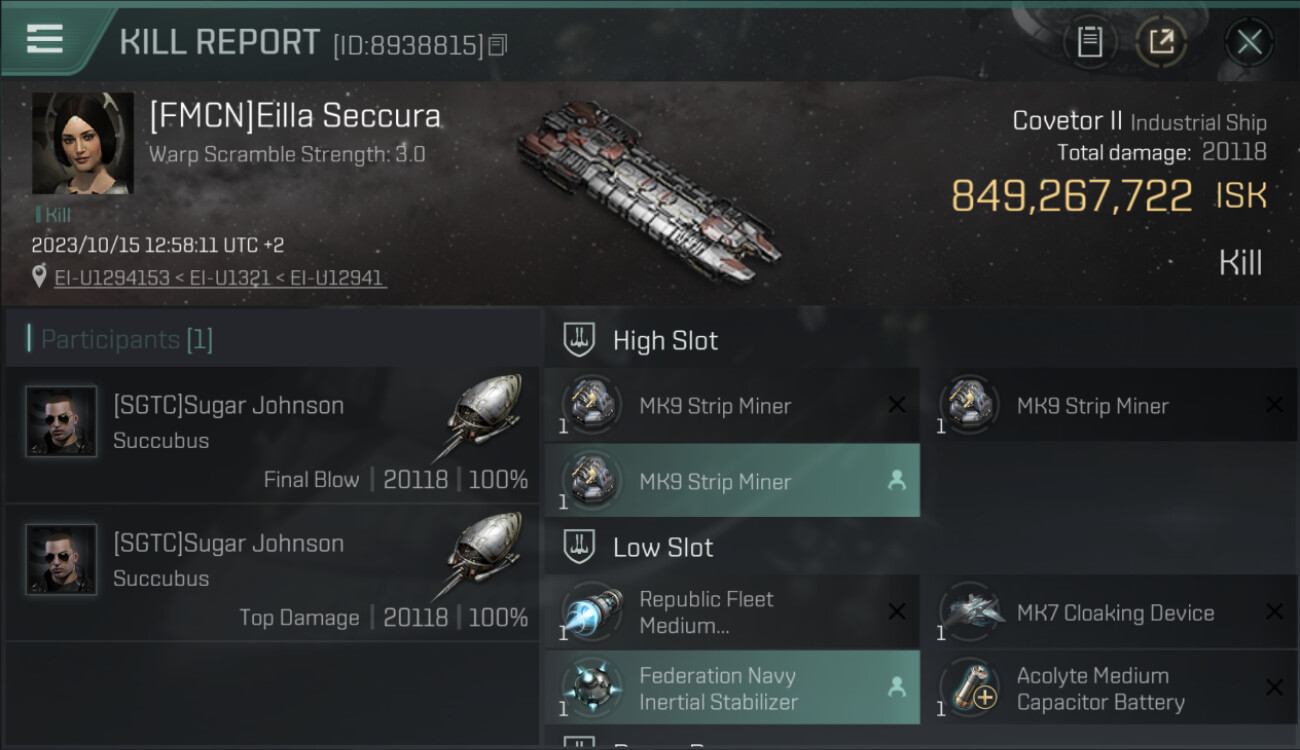
Task: Copy the kill report ID
Action: coord(498,45)
